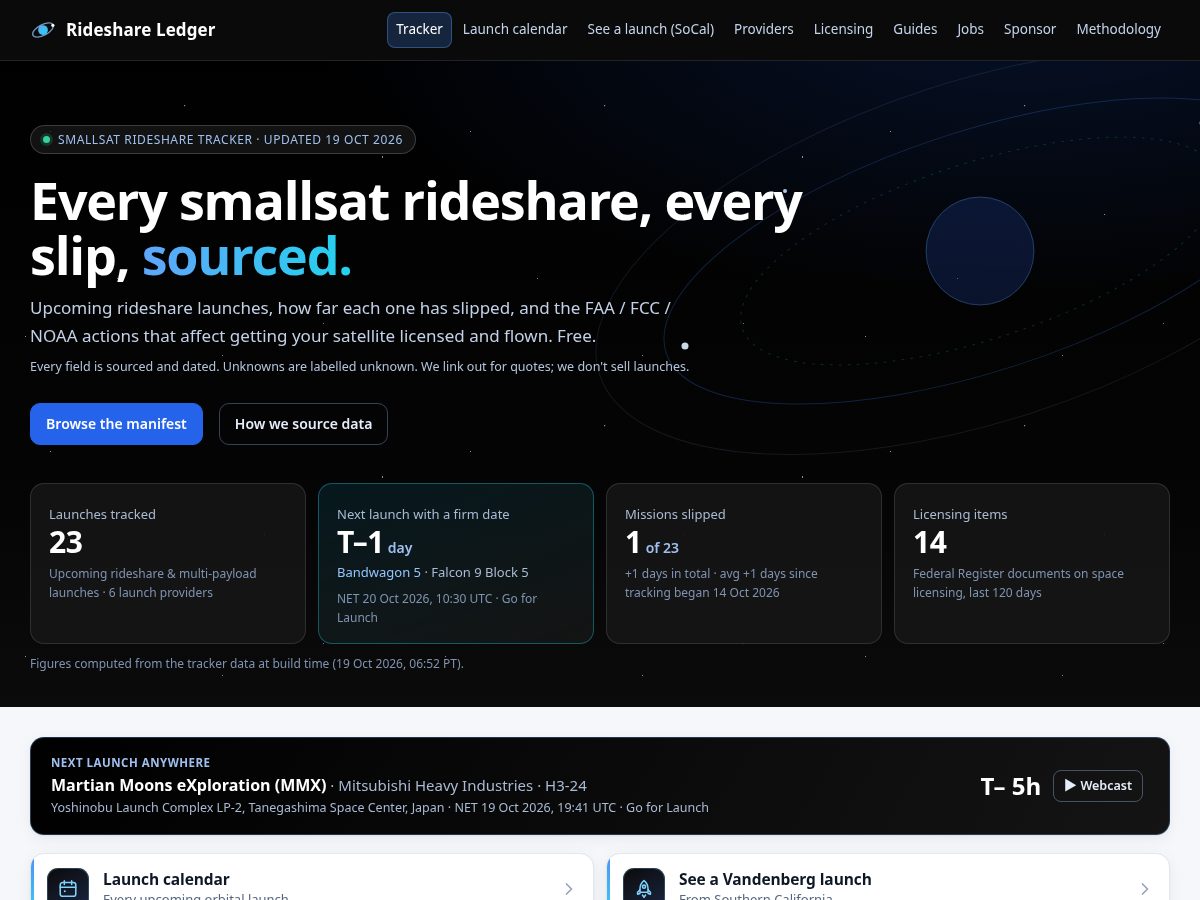Click the 'NEXT LAUNCH ANYWHERE' label
This screenshot has height=900, width=1200.
pos(131,763)
